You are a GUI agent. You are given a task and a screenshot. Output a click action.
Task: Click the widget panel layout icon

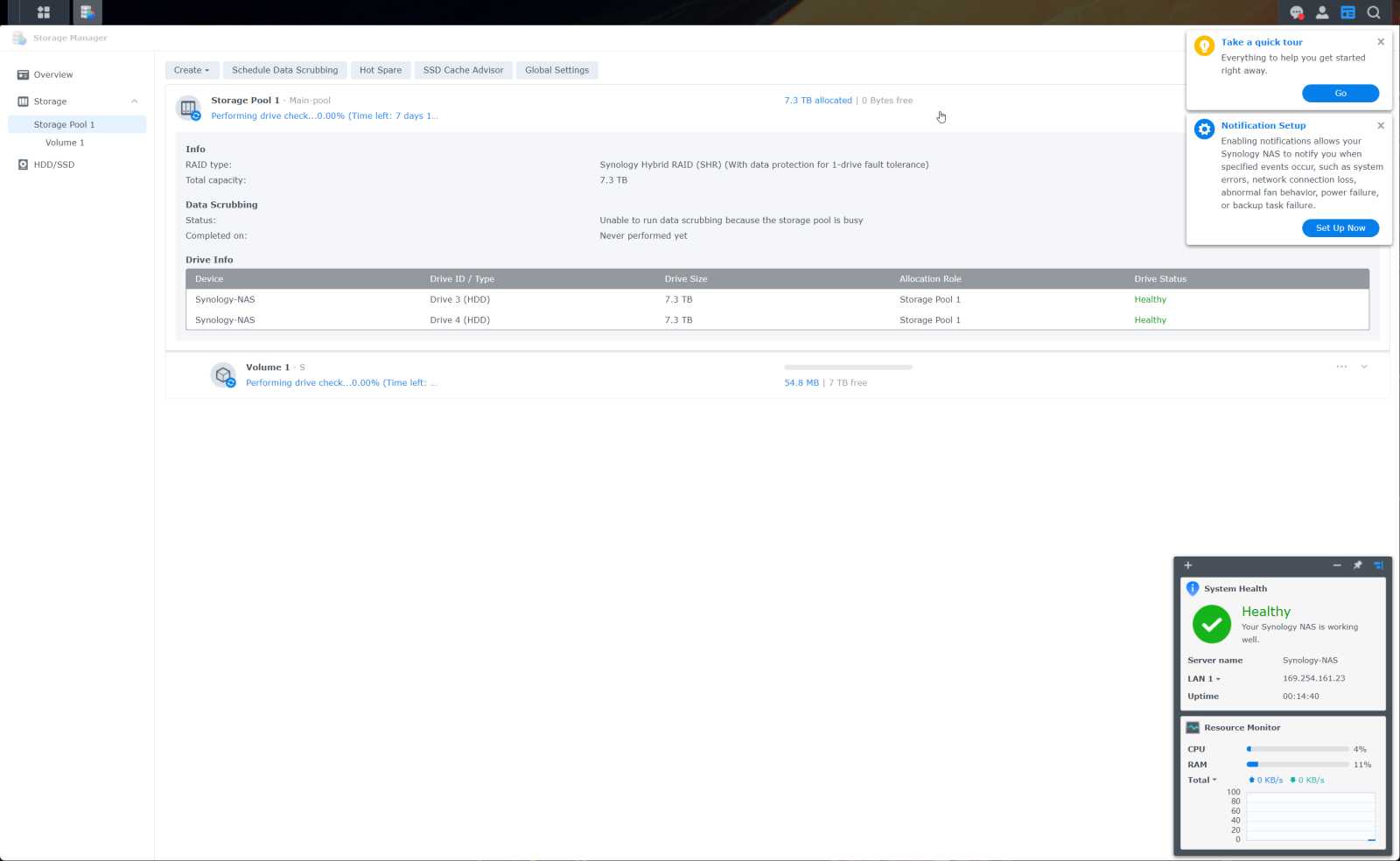pyautogui.click(x=1378, y=565)
